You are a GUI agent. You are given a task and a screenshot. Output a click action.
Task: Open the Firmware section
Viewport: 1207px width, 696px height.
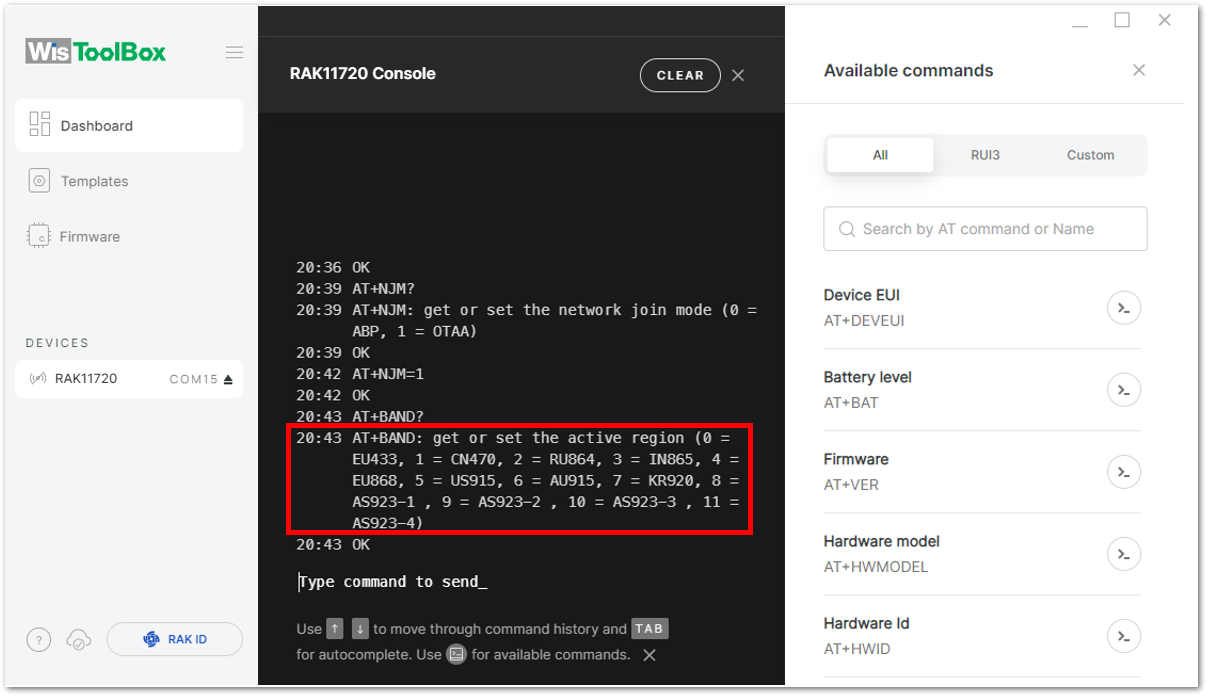90,237
